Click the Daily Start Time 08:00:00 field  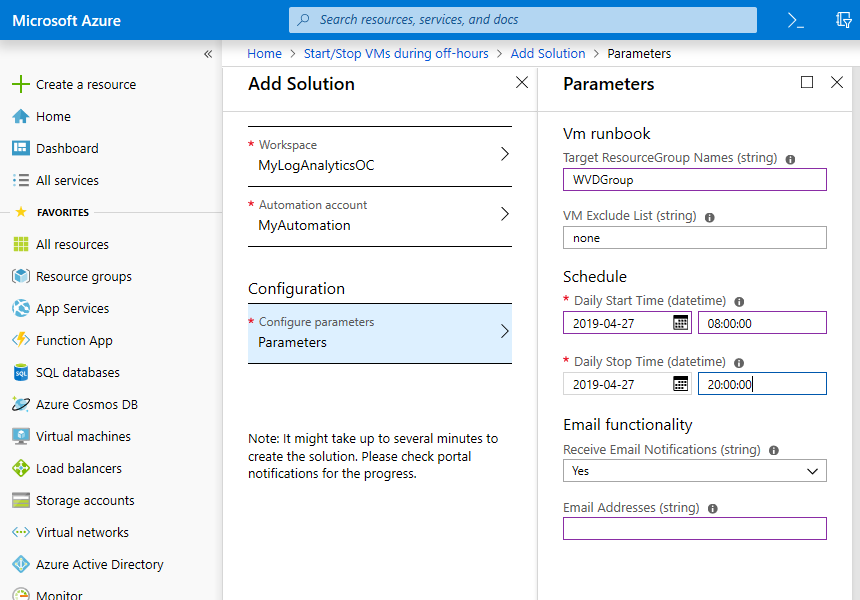[762, 322]
